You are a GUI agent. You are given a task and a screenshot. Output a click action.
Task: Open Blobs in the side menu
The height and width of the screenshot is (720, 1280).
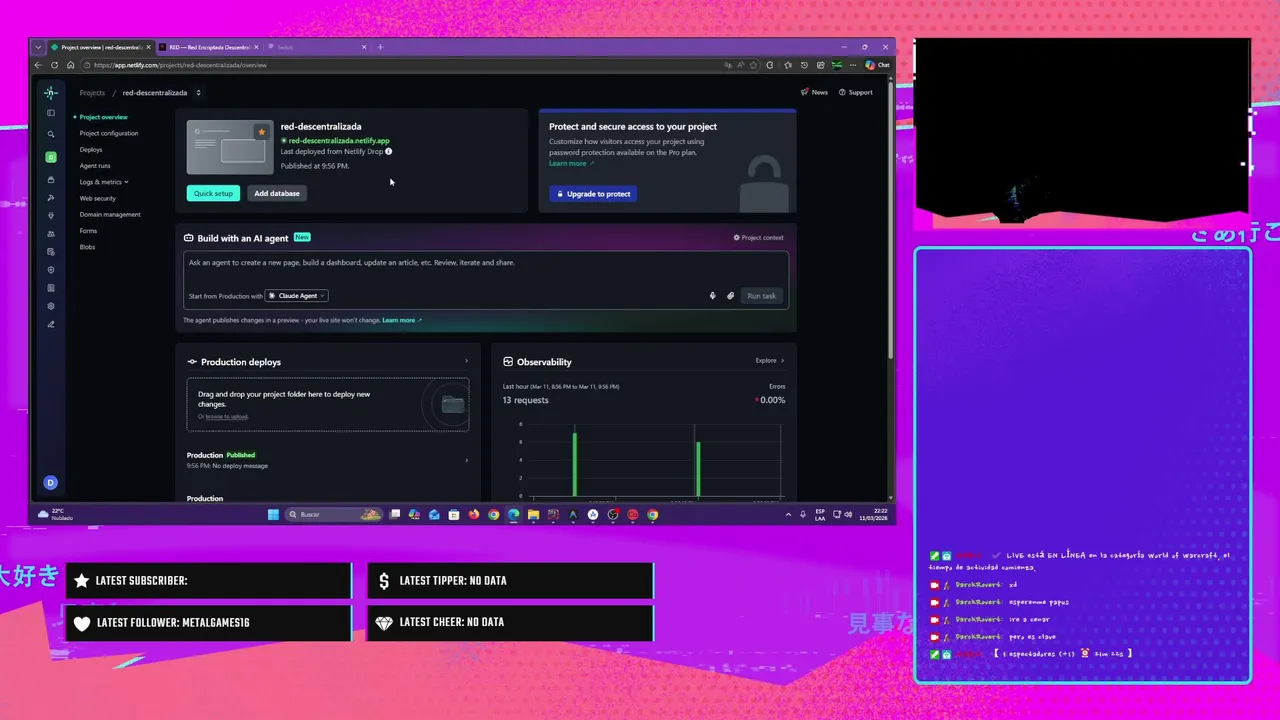tap(87, 247)
